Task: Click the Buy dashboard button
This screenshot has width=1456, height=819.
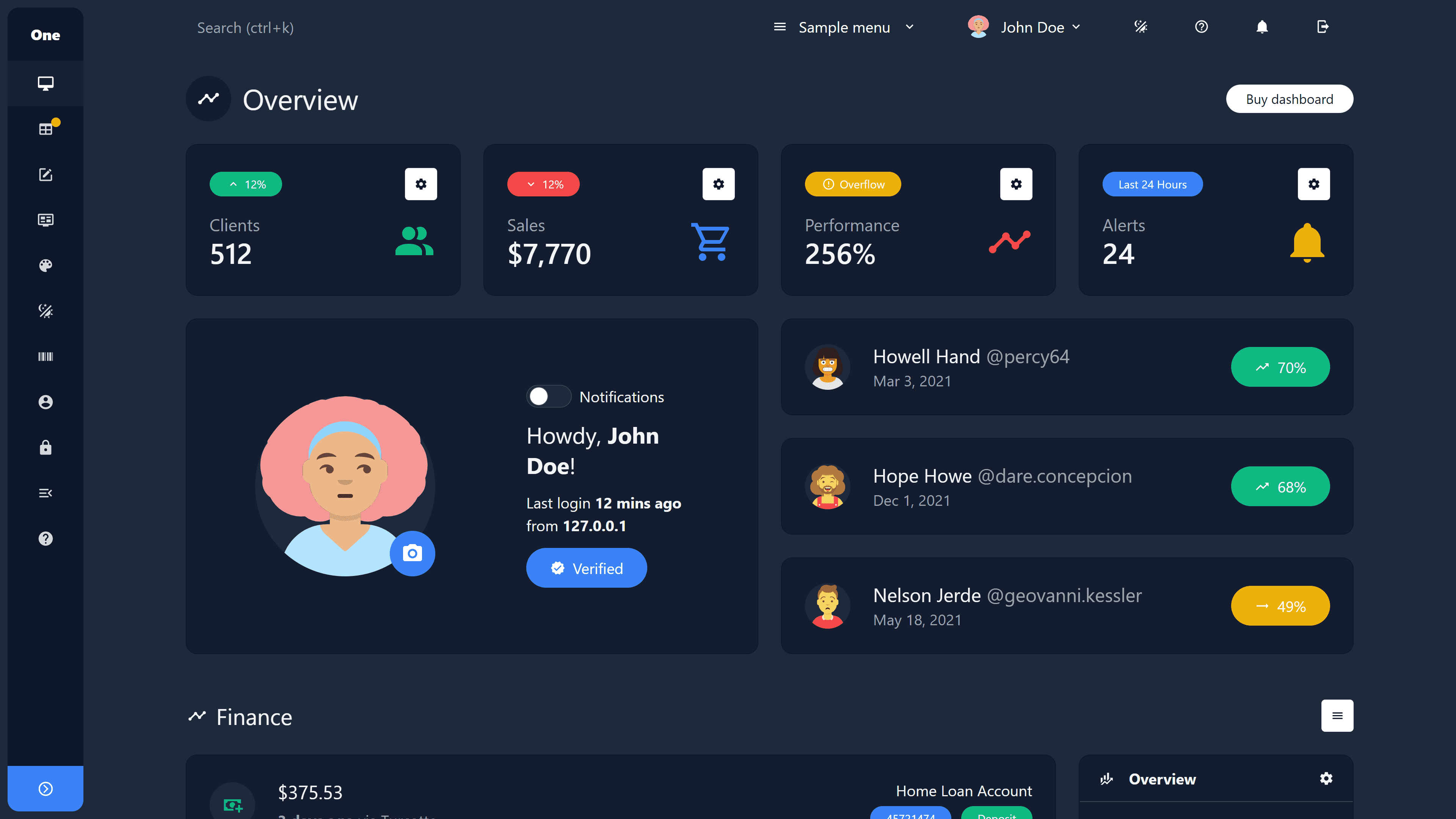Action: [1290, 99]
